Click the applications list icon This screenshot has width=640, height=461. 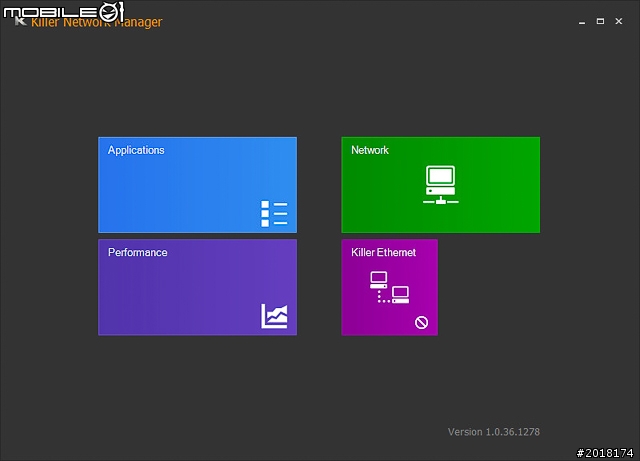coord(274,214)
